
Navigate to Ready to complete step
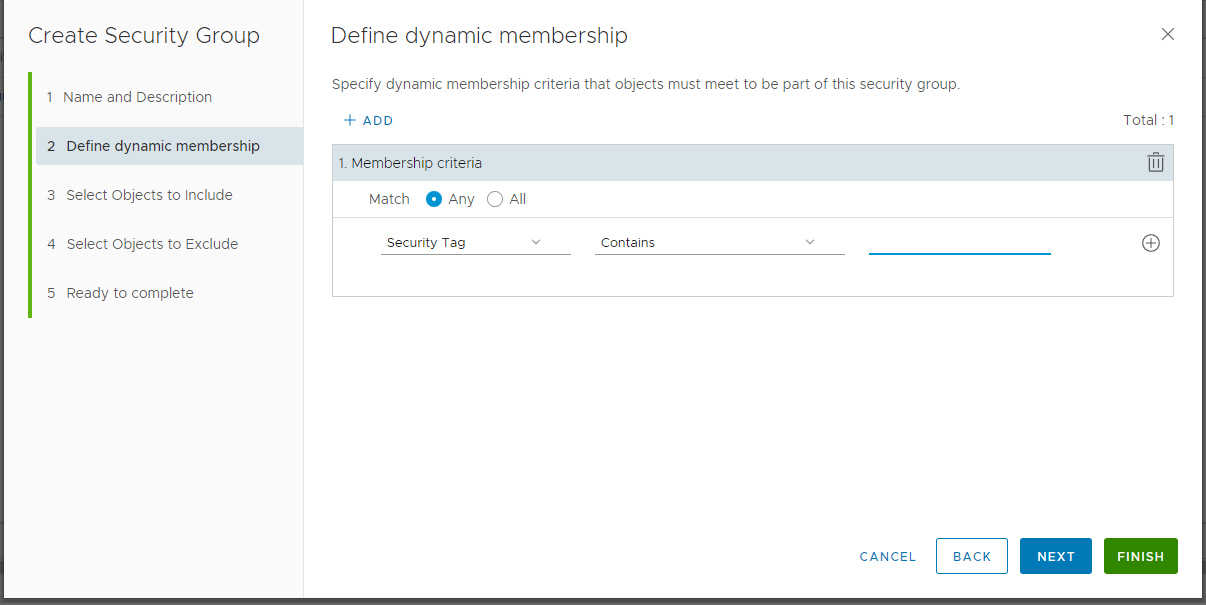[130, 293]
